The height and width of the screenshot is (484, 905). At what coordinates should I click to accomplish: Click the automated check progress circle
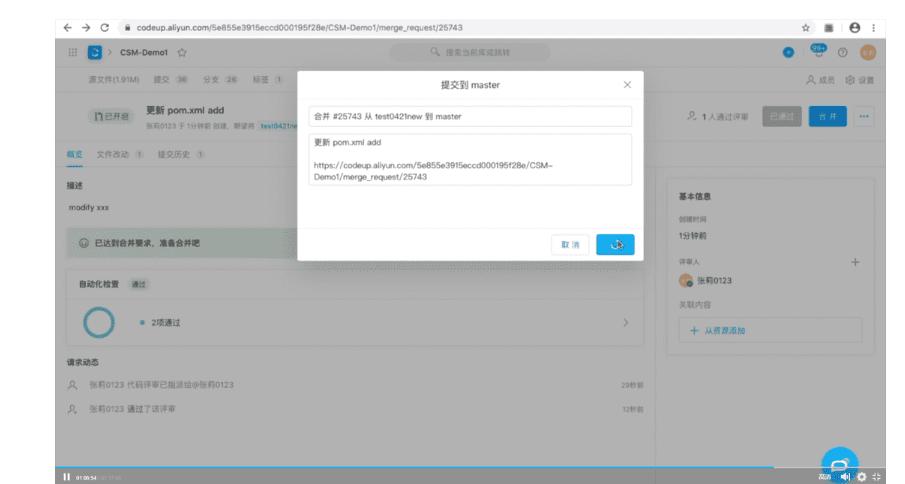click(x=99, y=322)
